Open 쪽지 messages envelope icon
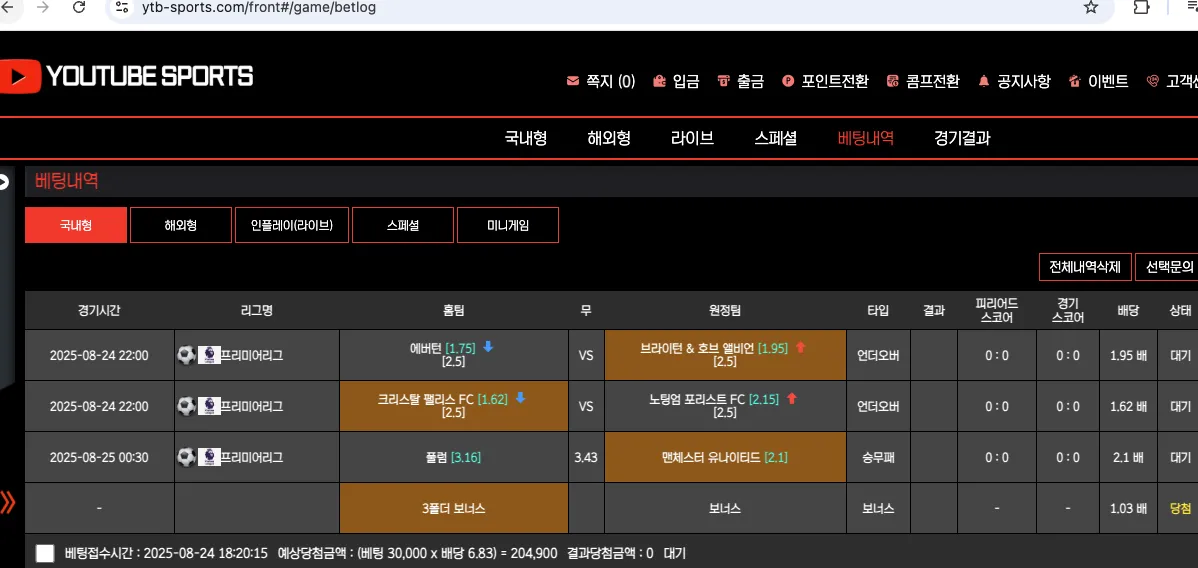1198x568 pixels. (x=573, y=81)
